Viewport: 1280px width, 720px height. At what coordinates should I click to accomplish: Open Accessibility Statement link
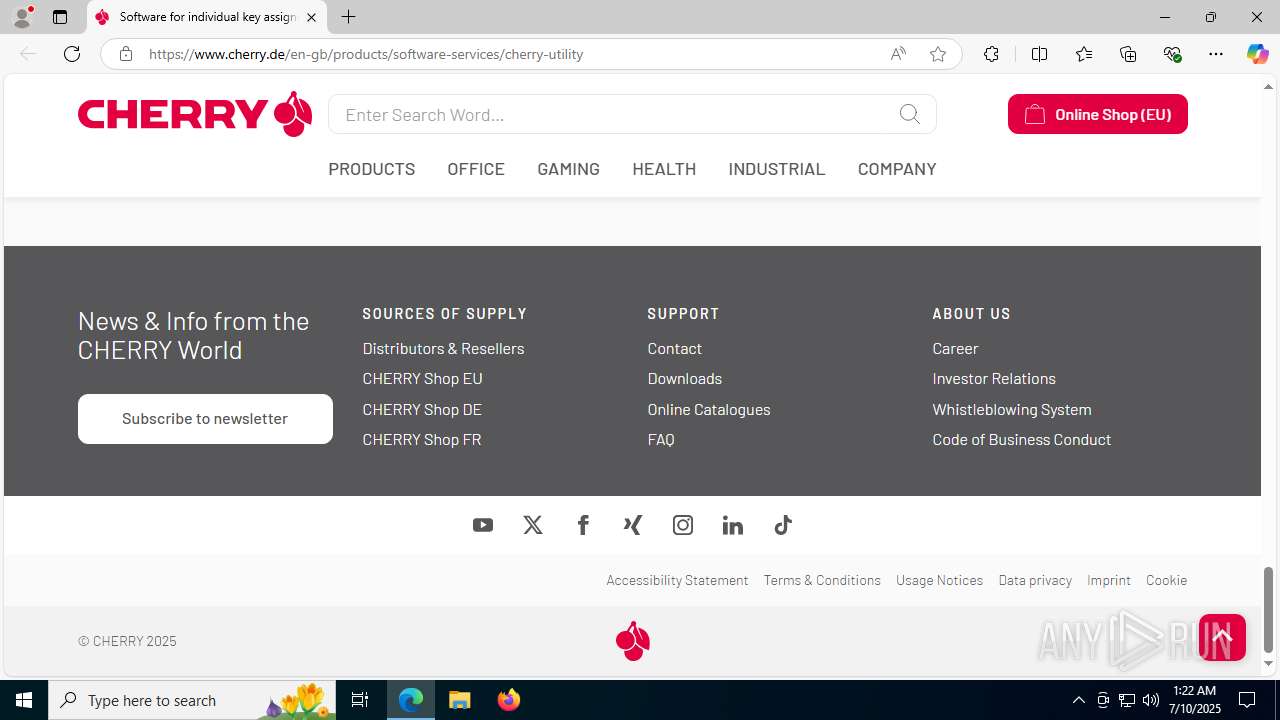point(677,580)
